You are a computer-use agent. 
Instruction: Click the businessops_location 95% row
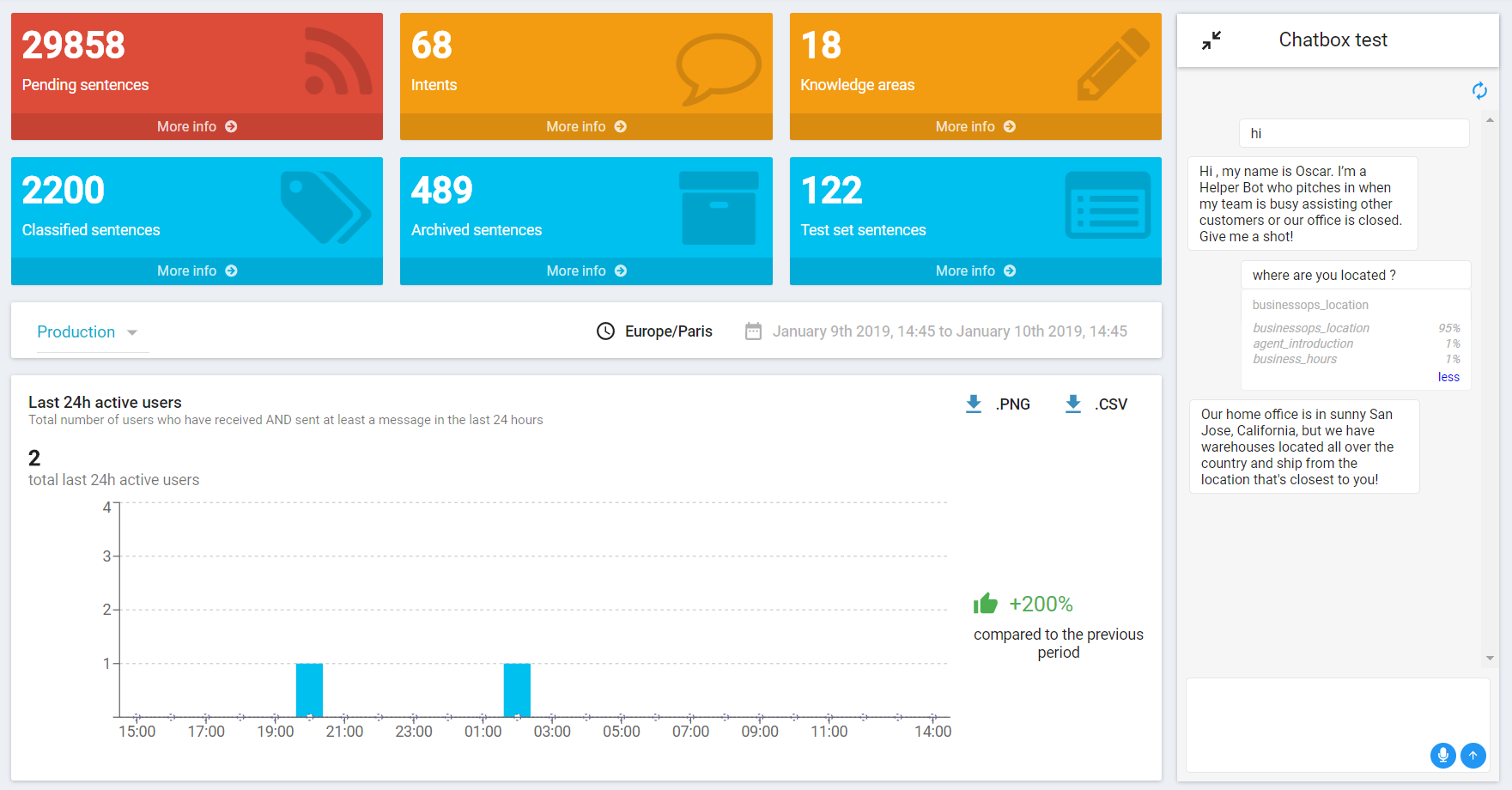point(1356,328)
